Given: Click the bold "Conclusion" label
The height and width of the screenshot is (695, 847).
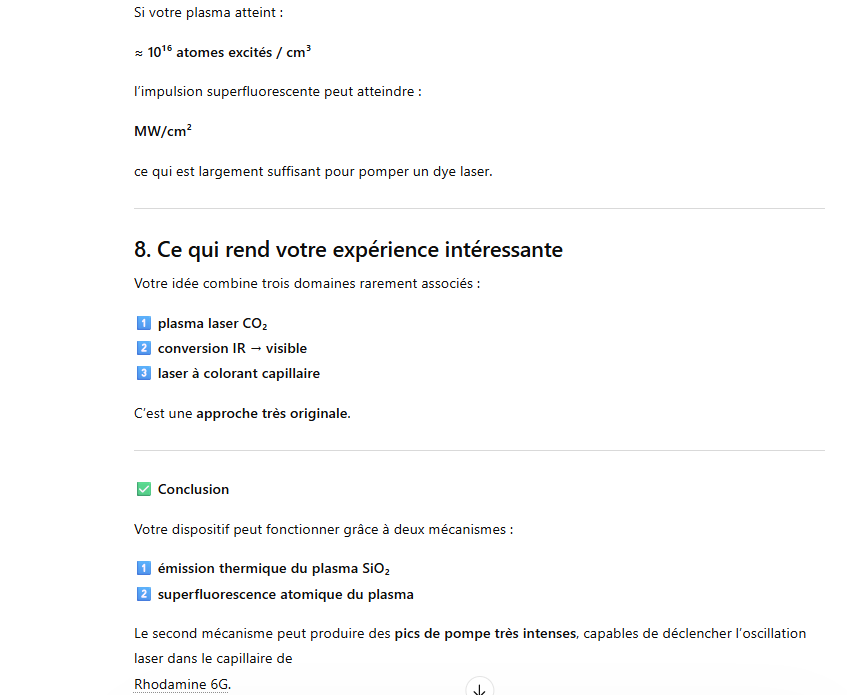Looking at the screenshot, I should (193, 489).
